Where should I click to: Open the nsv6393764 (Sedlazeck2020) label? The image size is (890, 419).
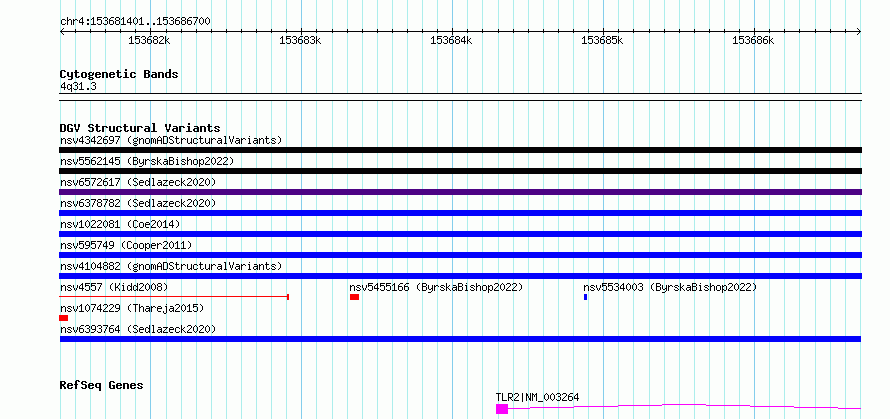138,329
